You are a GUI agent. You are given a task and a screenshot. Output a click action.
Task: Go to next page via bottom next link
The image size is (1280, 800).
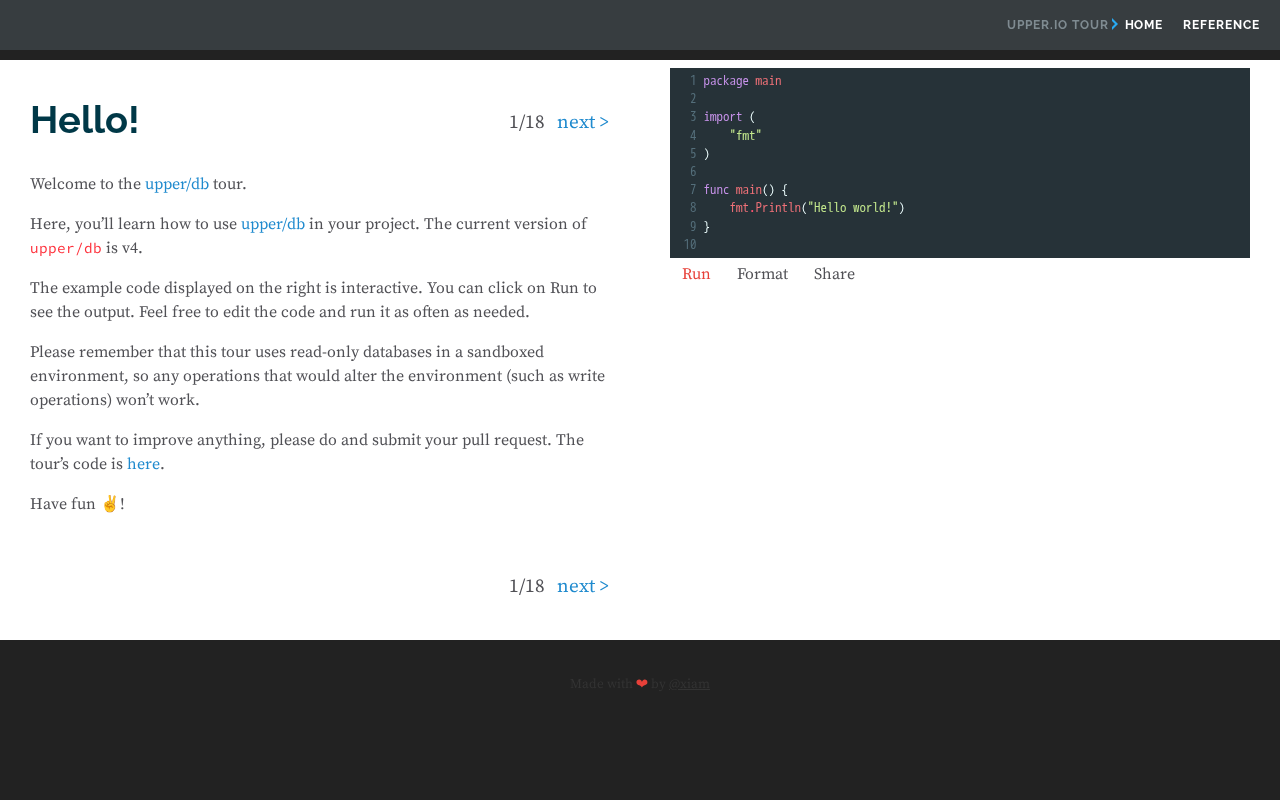tap(583, 586)
